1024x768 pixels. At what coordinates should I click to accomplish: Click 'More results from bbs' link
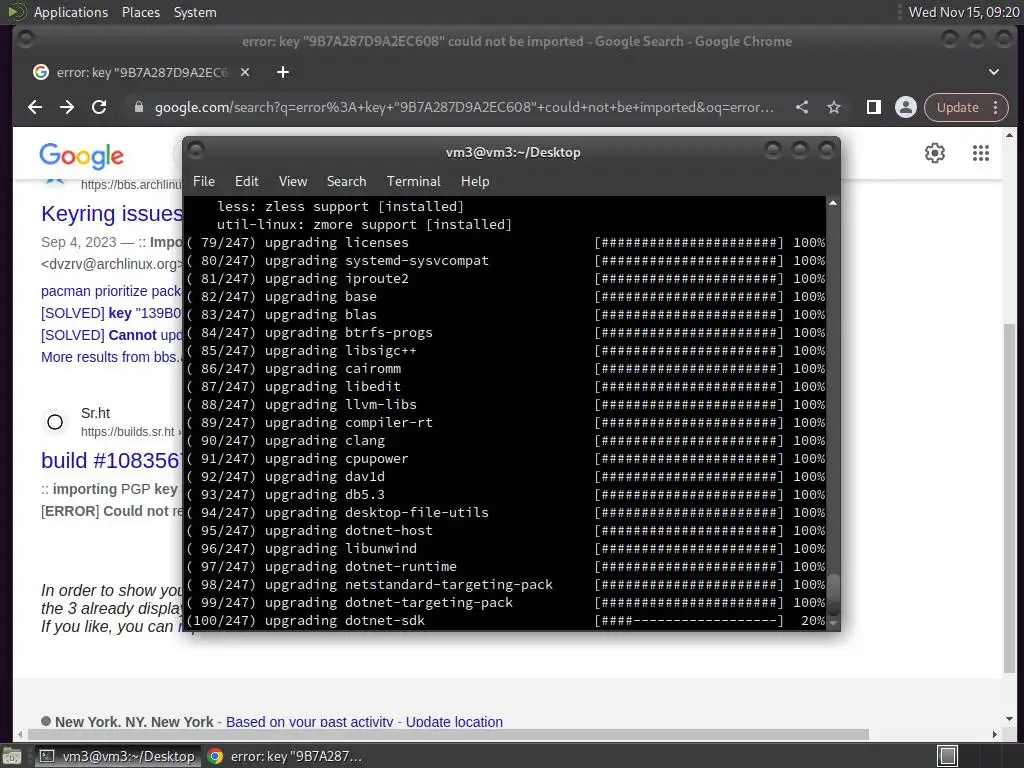coord(111,357)
